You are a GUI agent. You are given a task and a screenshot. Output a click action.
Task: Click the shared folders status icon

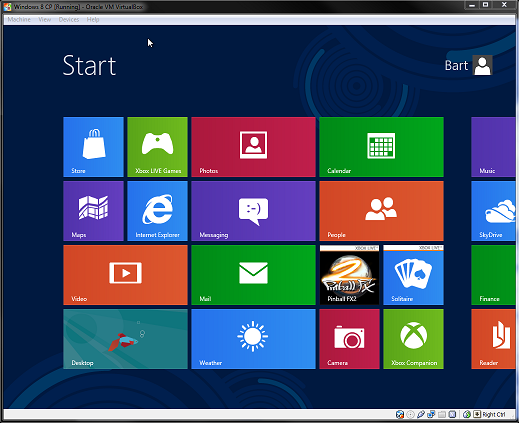[x=442, y=414]
